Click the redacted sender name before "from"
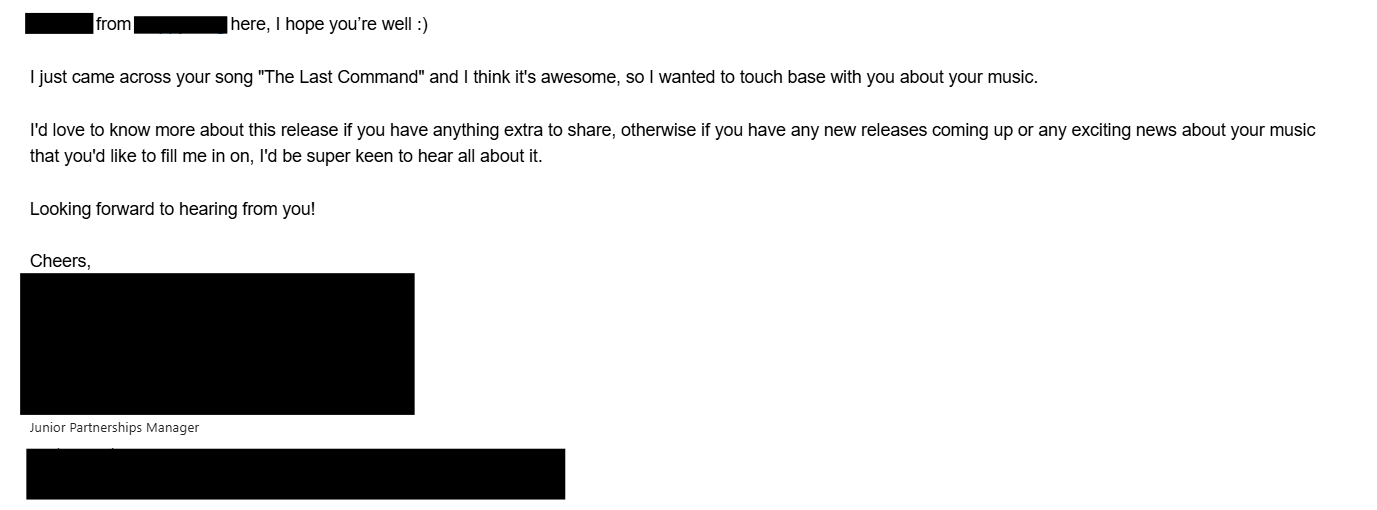Screen dimensions: 1377x510 [58, 24]
